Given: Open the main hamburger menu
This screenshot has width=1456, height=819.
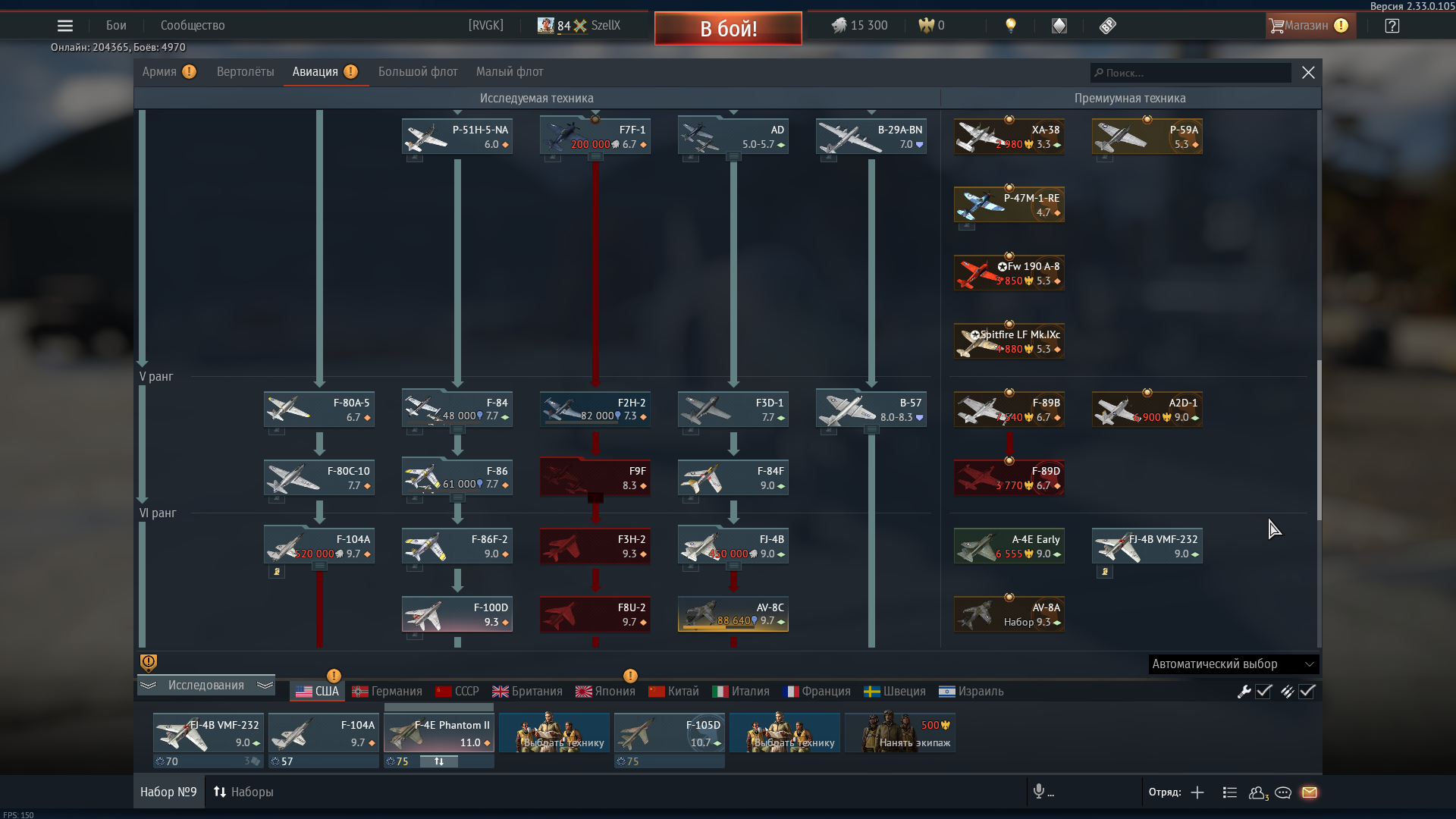Looking at the screenshot, I should tap(65, 26).
